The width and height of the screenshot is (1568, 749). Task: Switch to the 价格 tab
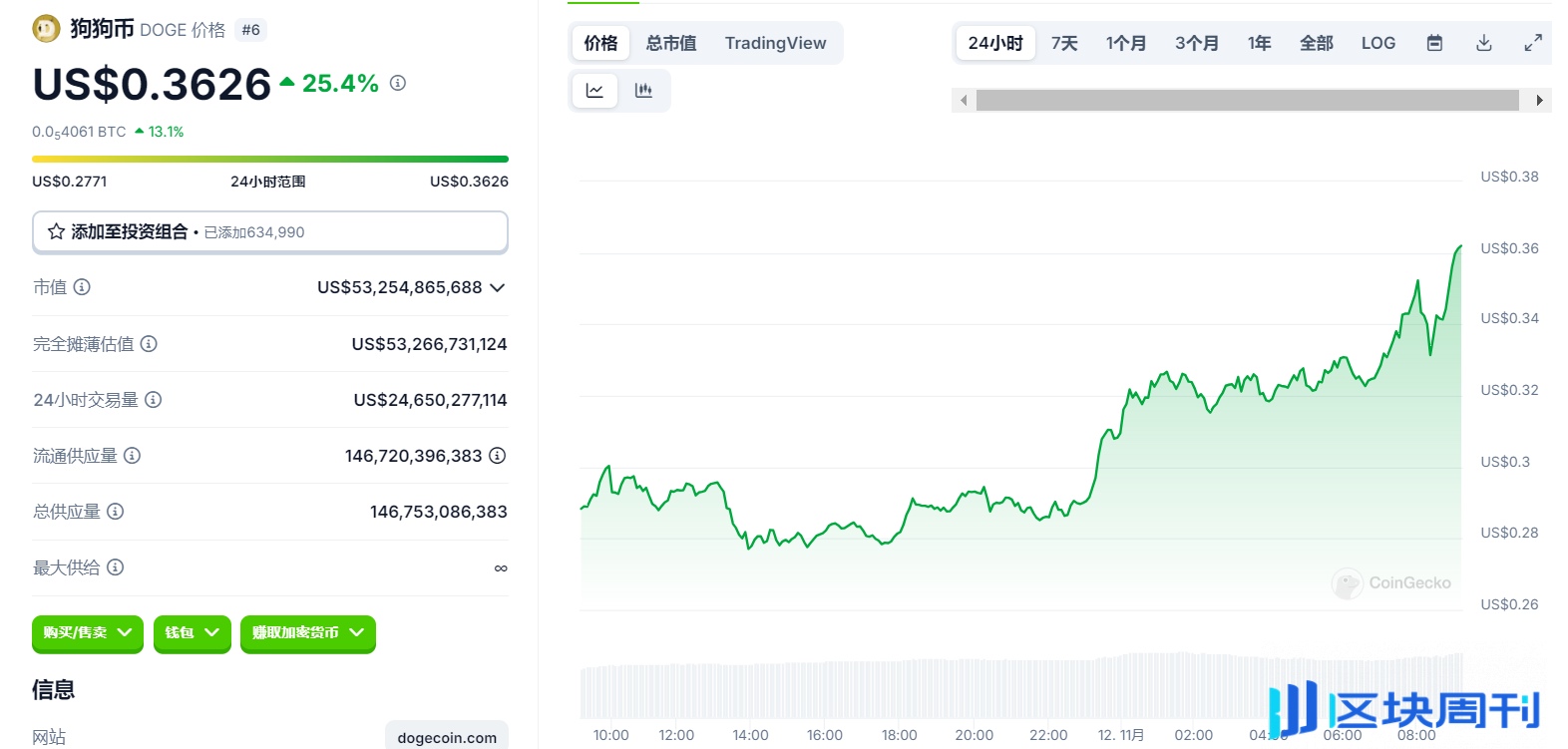pyautogui.click(x=600, y=43)
